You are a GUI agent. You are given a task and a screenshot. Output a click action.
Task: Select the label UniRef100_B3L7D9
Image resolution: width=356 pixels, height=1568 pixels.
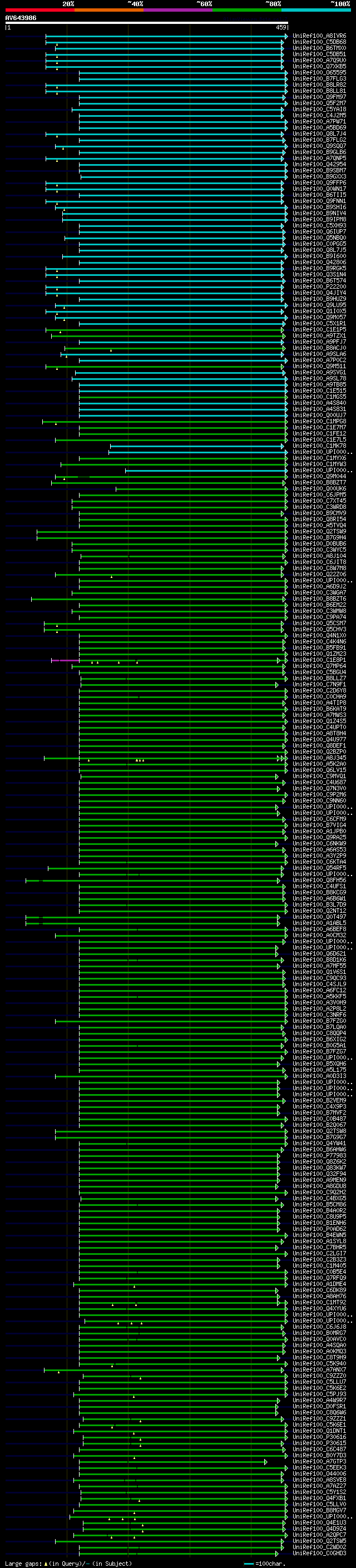coord(319,904)
